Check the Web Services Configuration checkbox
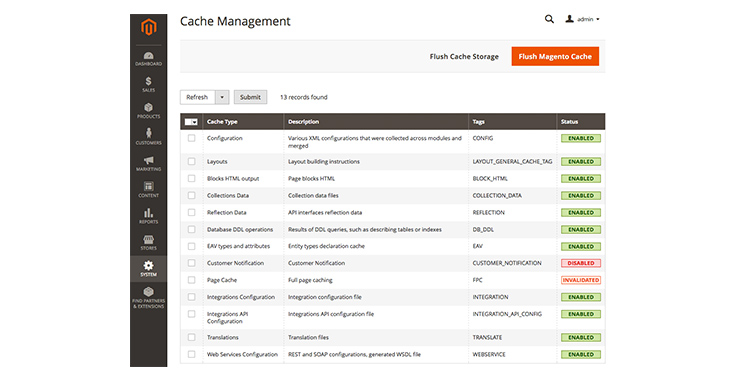 [192, 355]
